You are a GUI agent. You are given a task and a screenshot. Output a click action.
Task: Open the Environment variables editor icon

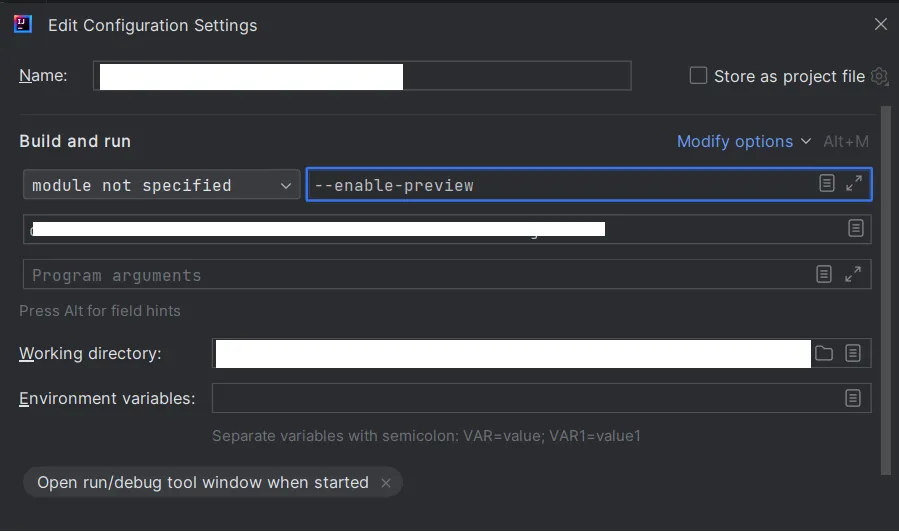point(853,398)
